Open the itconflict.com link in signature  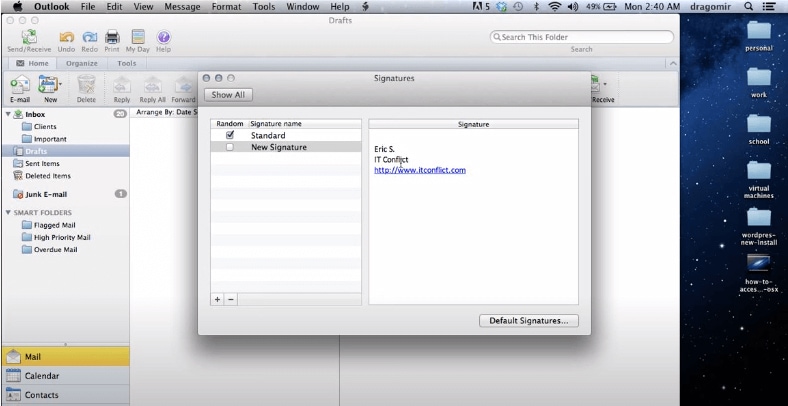click(420, 170)
